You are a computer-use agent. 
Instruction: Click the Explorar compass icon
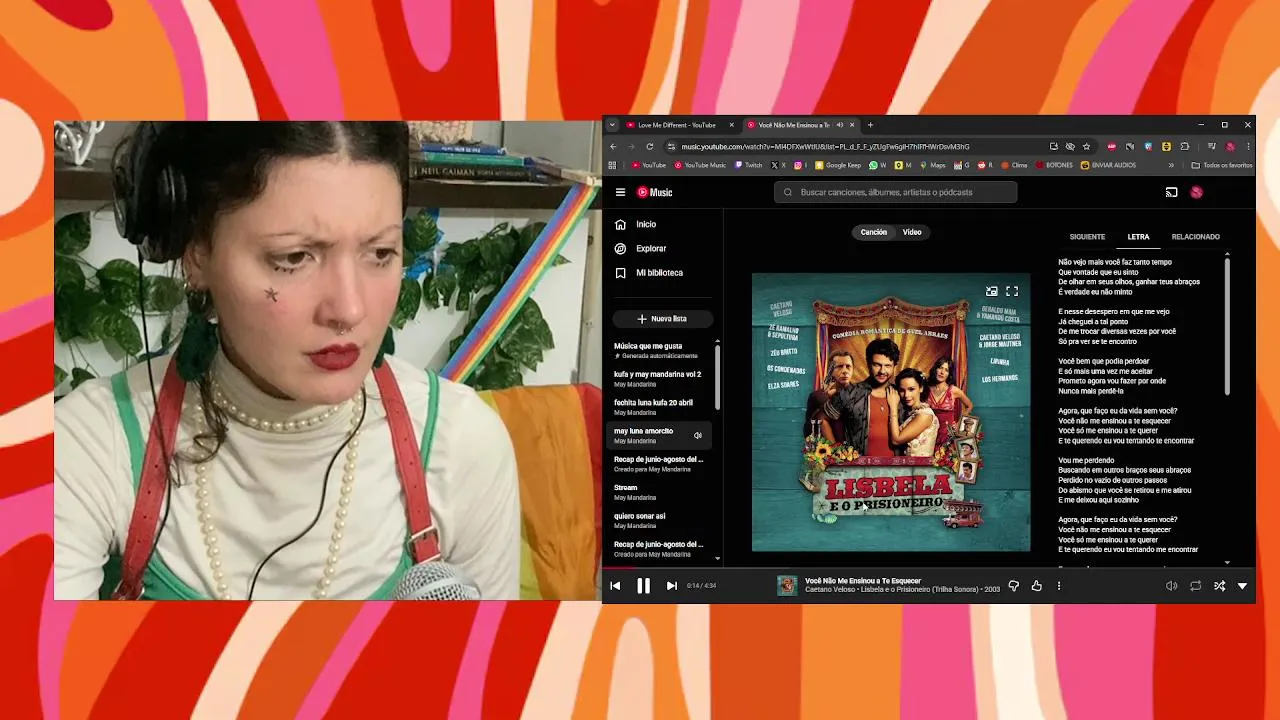pos(620,248)
